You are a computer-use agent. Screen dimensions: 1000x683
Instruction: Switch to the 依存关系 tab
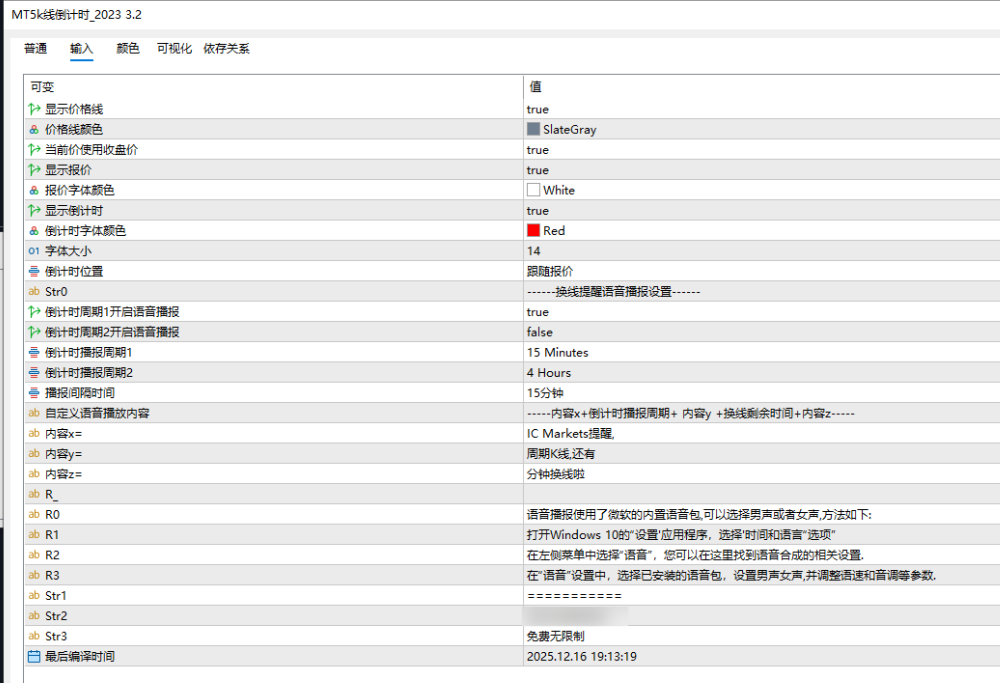pos(226,48)
